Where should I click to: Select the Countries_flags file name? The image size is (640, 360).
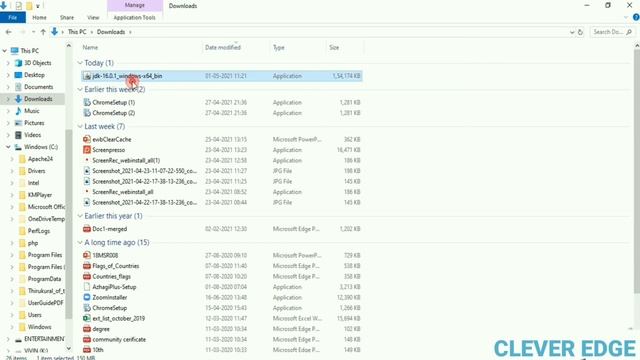coord(111,276)
